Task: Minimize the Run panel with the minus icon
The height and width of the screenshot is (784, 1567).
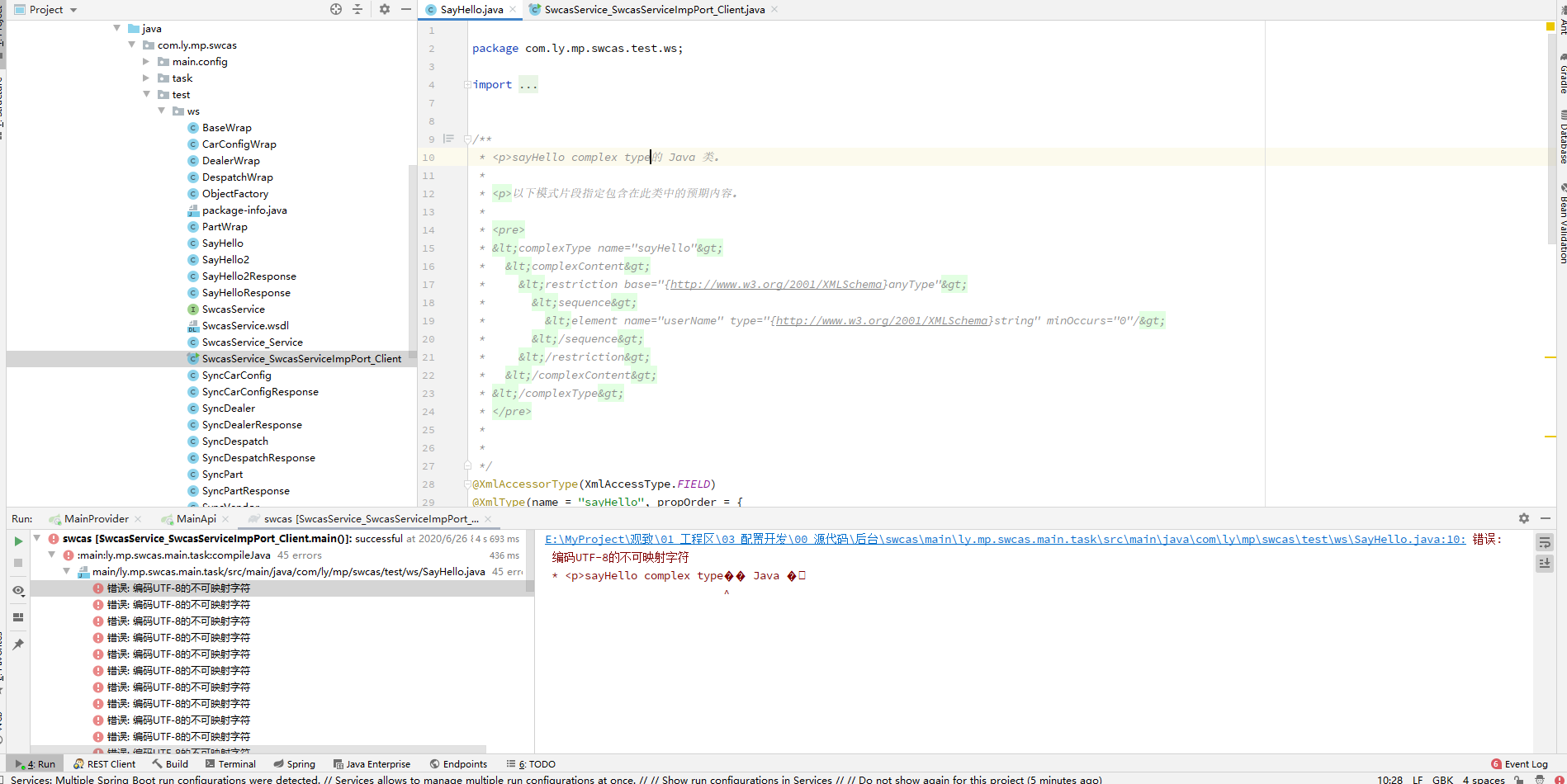Action: click(1546, 518)
